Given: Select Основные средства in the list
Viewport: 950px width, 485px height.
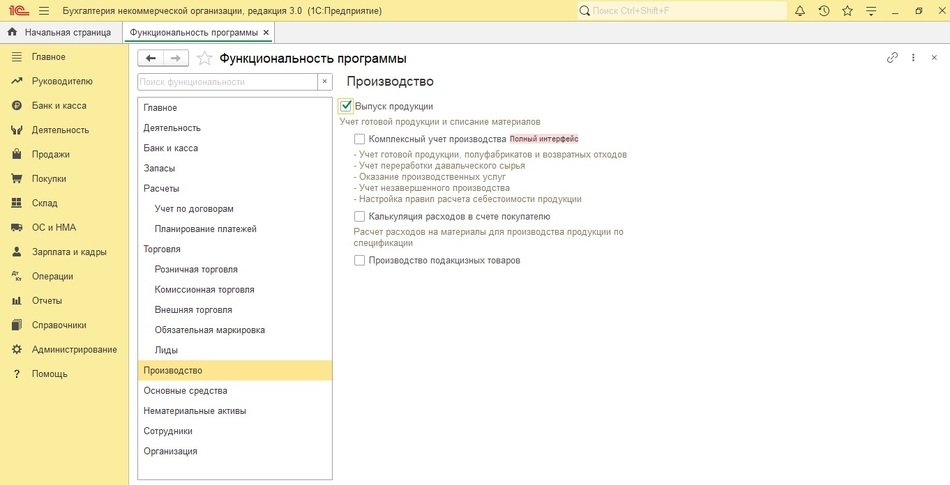Looking at the screenshot, I should pos(185,391).
